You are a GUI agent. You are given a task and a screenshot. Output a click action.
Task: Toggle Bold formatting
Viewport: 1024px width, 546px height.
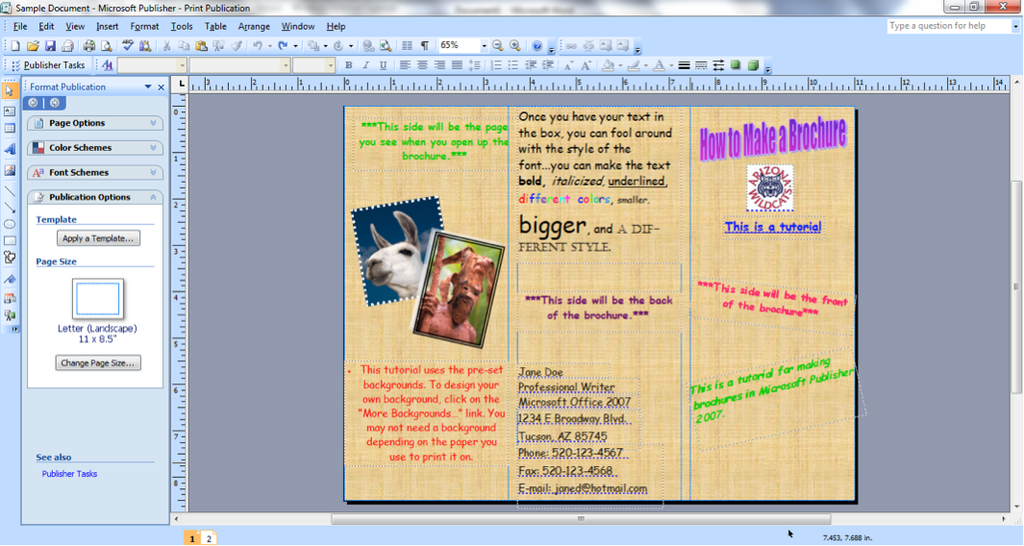(349, 66)
